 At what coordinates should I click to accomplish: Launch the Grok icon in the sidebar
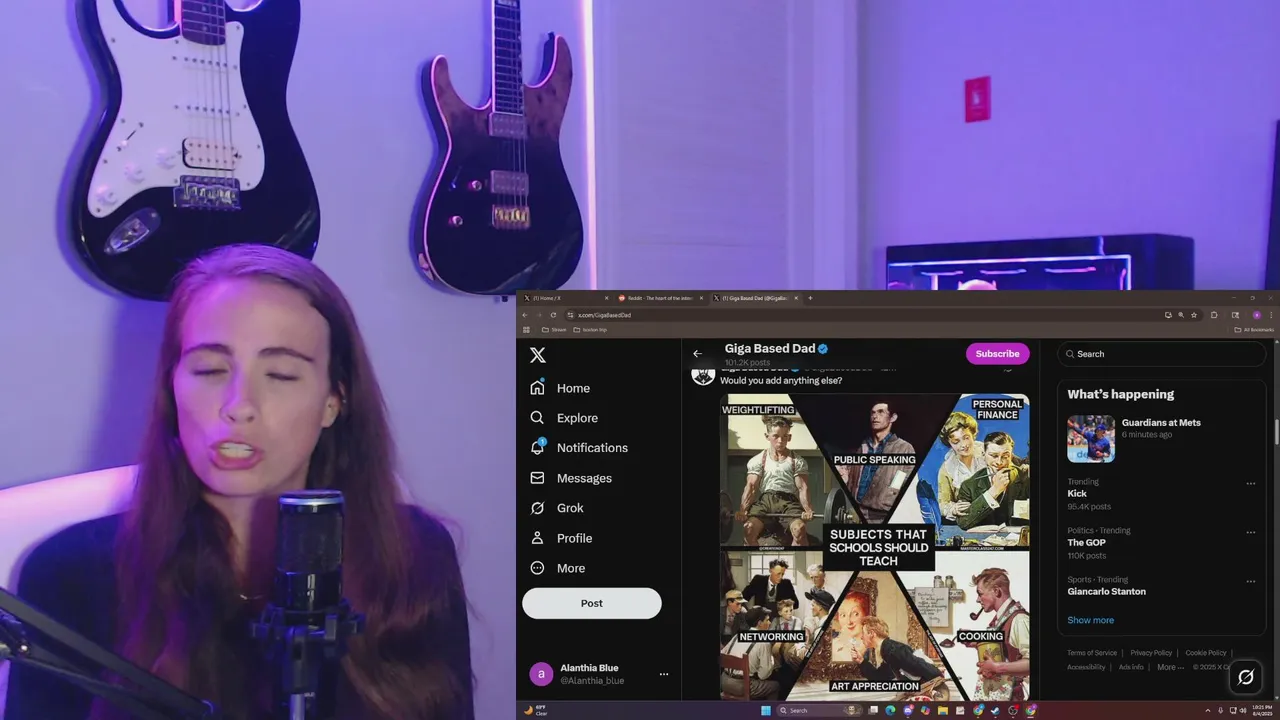(537, 508)
